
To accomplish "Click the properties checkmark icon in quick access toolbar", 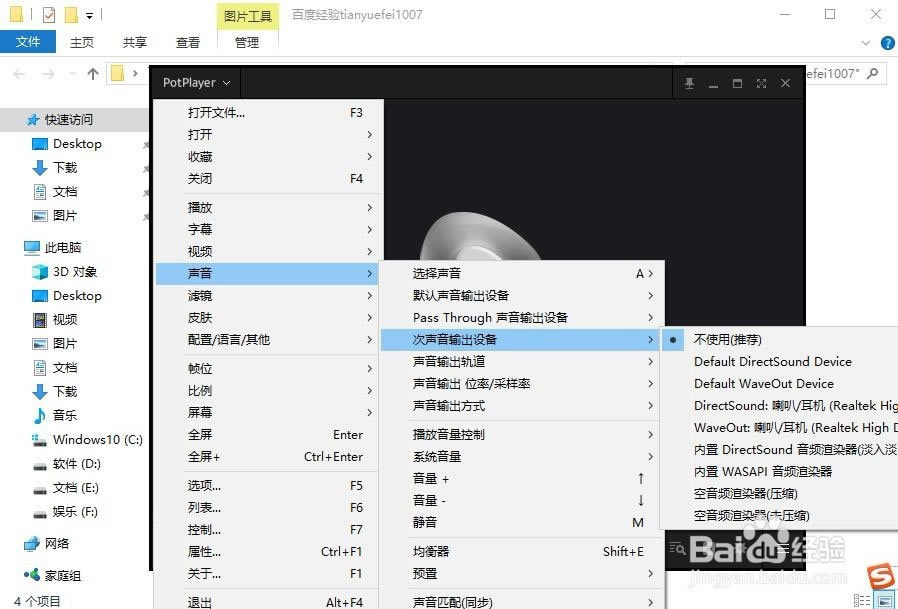I will 49,15.
